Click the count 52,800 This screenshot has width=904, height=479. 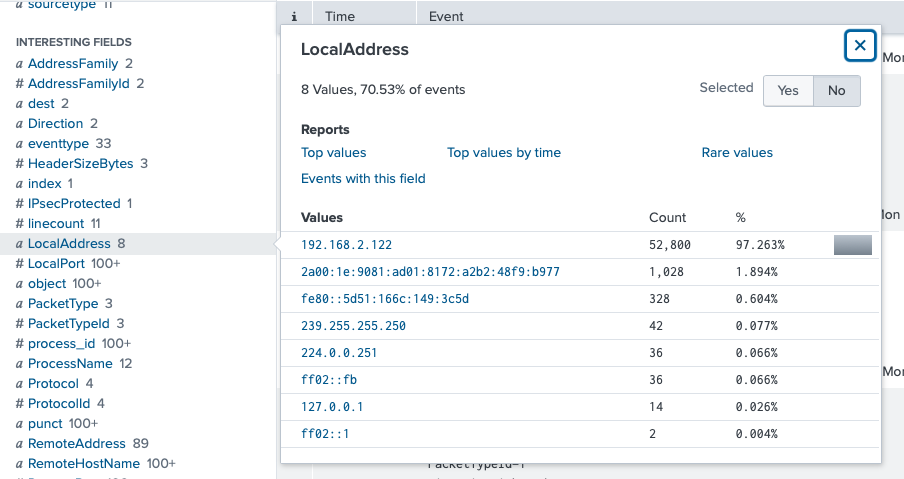pyautogui.click(x=670, y=245)
